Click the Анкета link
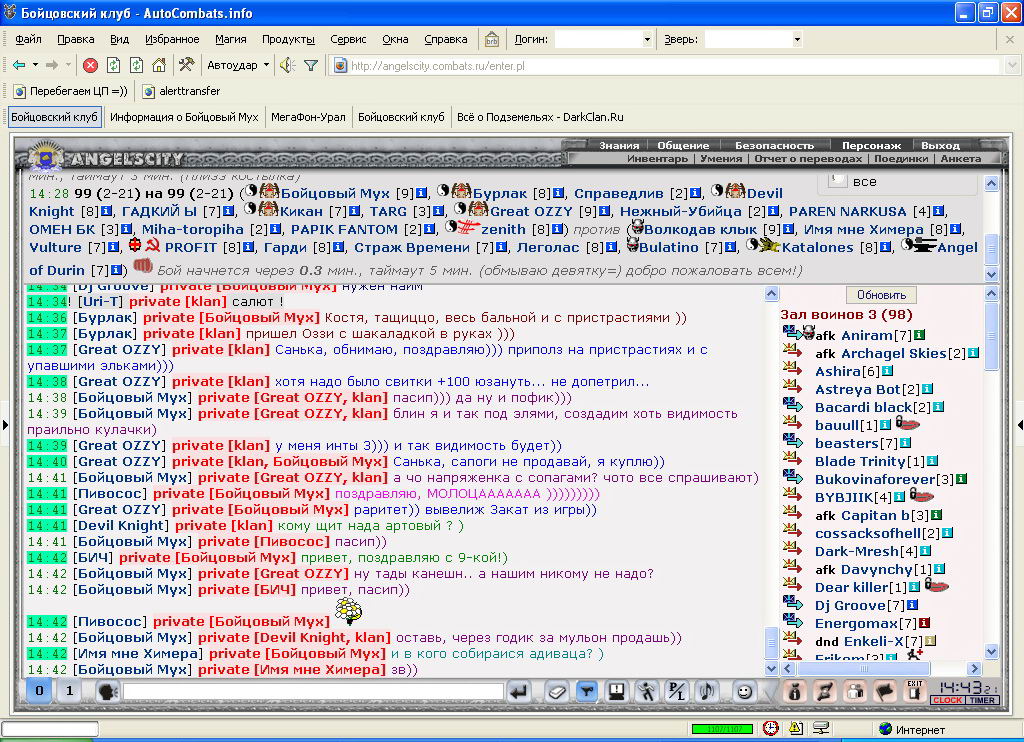 [x=960, y=159]
